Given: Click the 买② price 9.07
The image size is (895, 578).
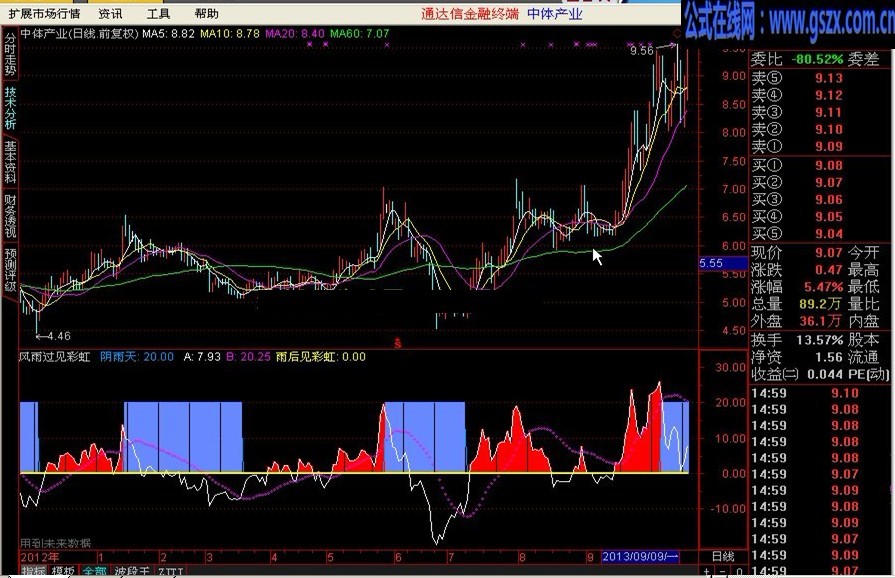Looking at the screenshot, I should 828,183.
